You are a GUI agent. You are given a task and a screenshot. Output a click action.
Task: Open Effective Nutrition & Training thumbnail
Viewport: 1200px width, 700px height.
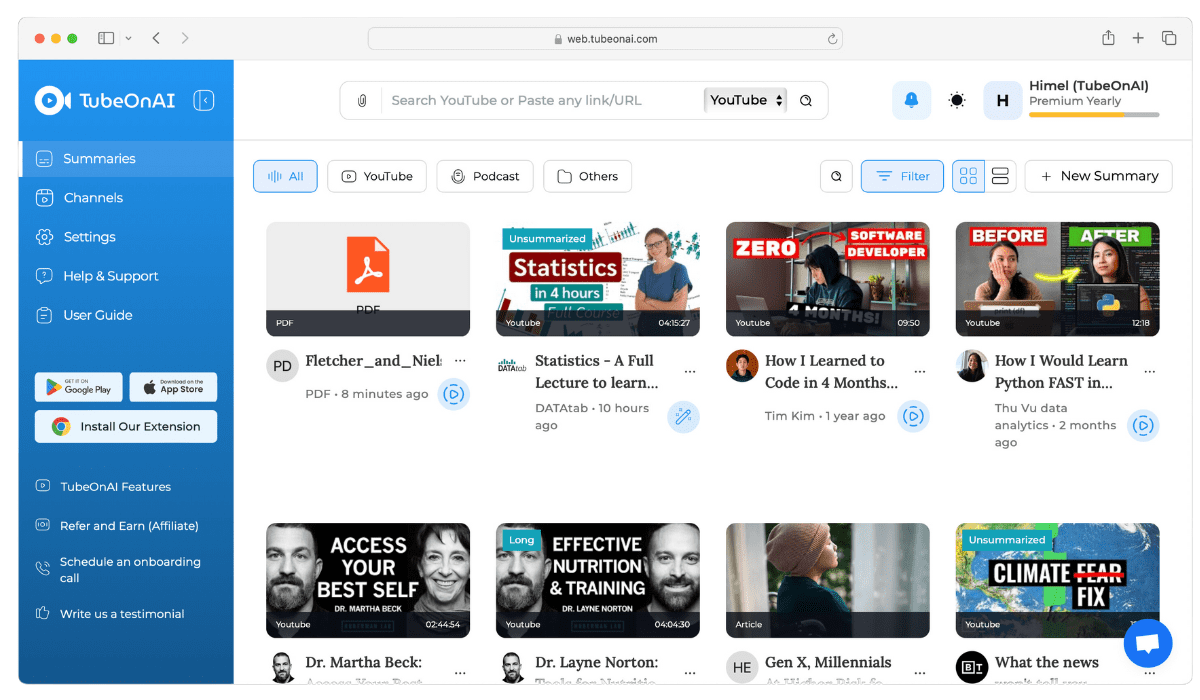point(598,580)
